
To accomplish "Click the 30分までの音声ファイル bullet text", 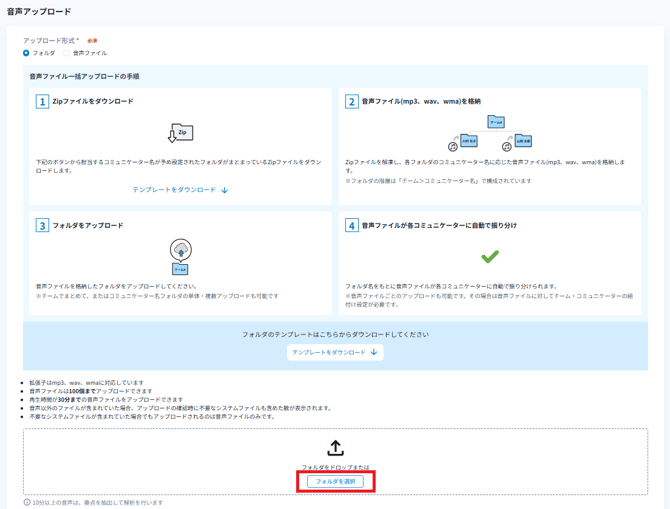I will (x=106, y=400).
